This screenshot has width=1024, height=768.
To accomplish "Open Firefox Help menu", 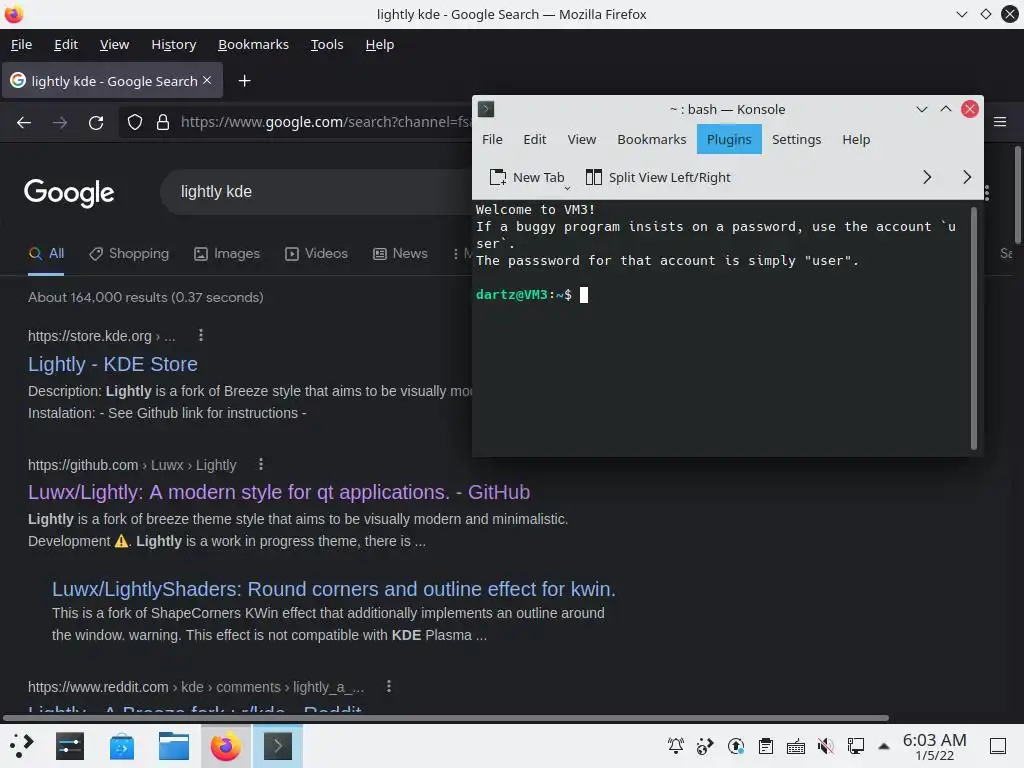I will point(379,44).
